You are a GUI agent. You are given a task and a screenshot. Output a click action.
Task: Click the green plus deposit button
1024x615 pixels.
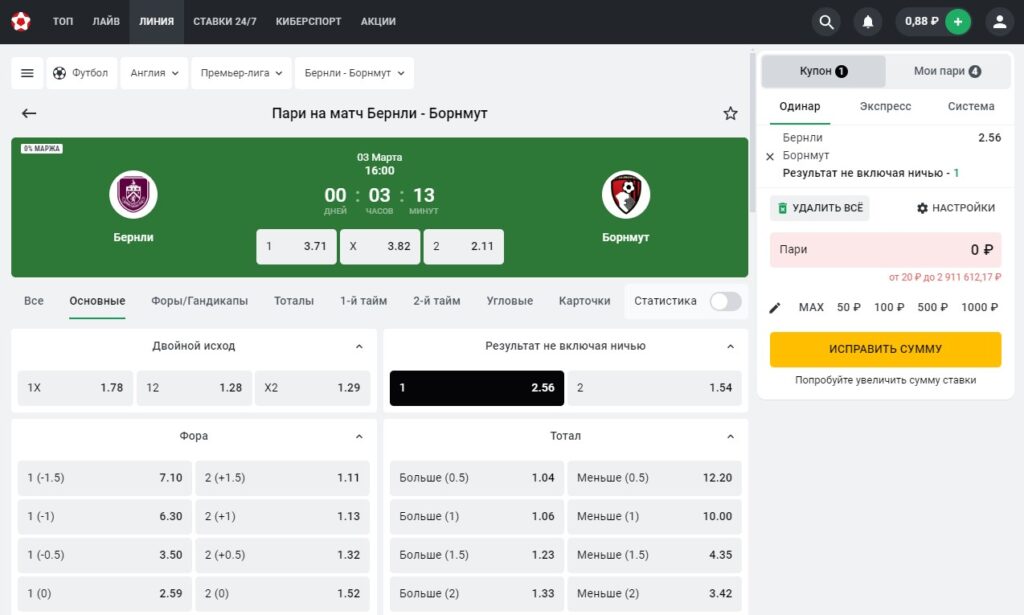tap(958, 22)
